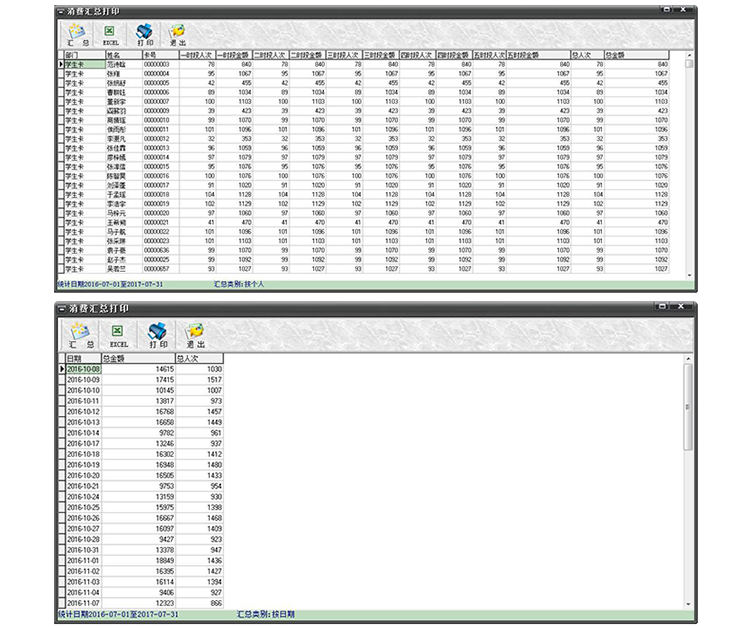This screenshot has width=750, height=628.
Task: Select the row selector for card 00000004
Action: point(61,74)
